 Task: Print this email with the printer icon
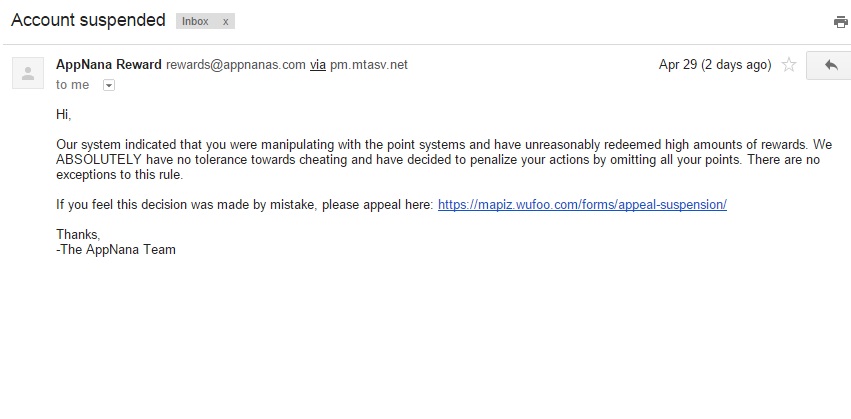point(840,21)
